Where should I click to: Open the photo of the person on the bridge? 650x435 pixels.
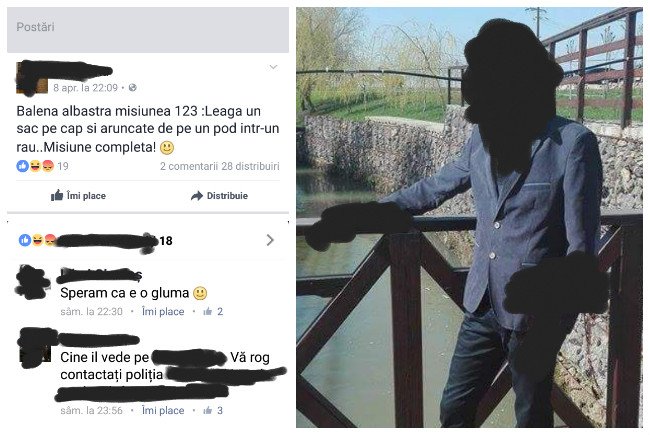pos(469,217)
